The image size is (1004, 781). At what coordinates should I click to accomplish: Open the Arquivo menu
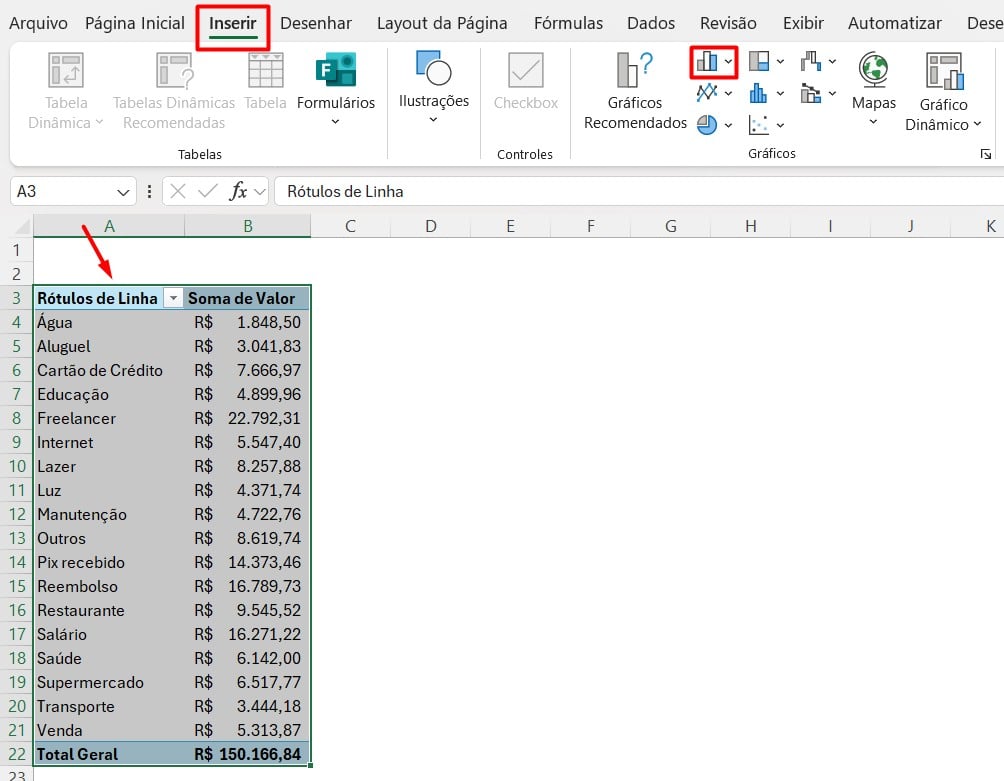[x=38, y=23]
